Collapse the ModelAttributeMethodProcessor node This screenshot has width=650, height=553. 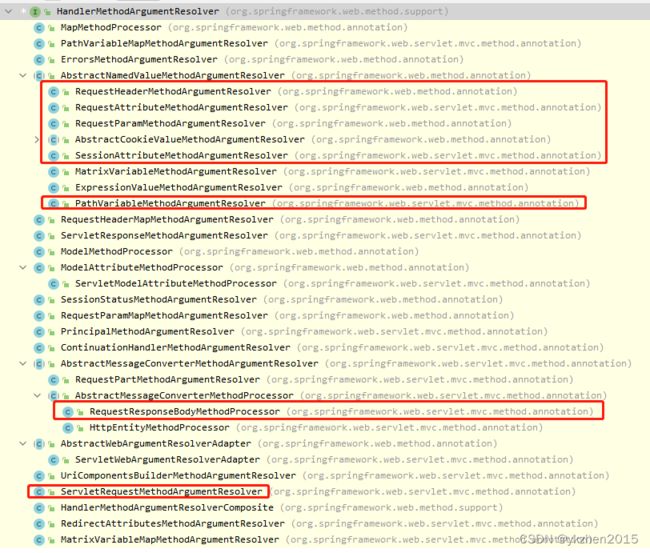pos(23,268)
